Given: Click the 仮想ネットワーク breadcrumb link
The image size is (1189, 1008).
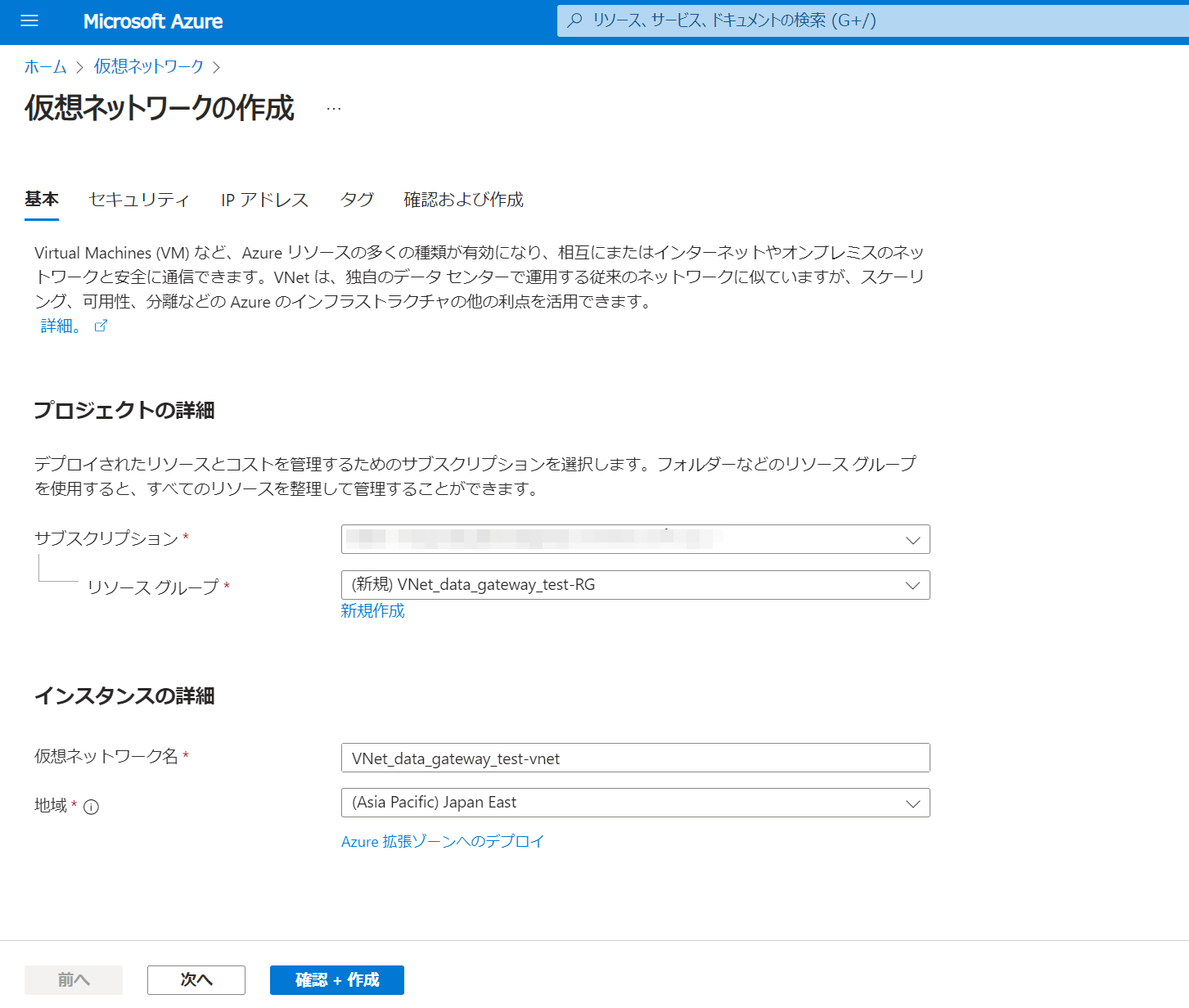Looking at the screenshot, I should [x=148, y=66].
